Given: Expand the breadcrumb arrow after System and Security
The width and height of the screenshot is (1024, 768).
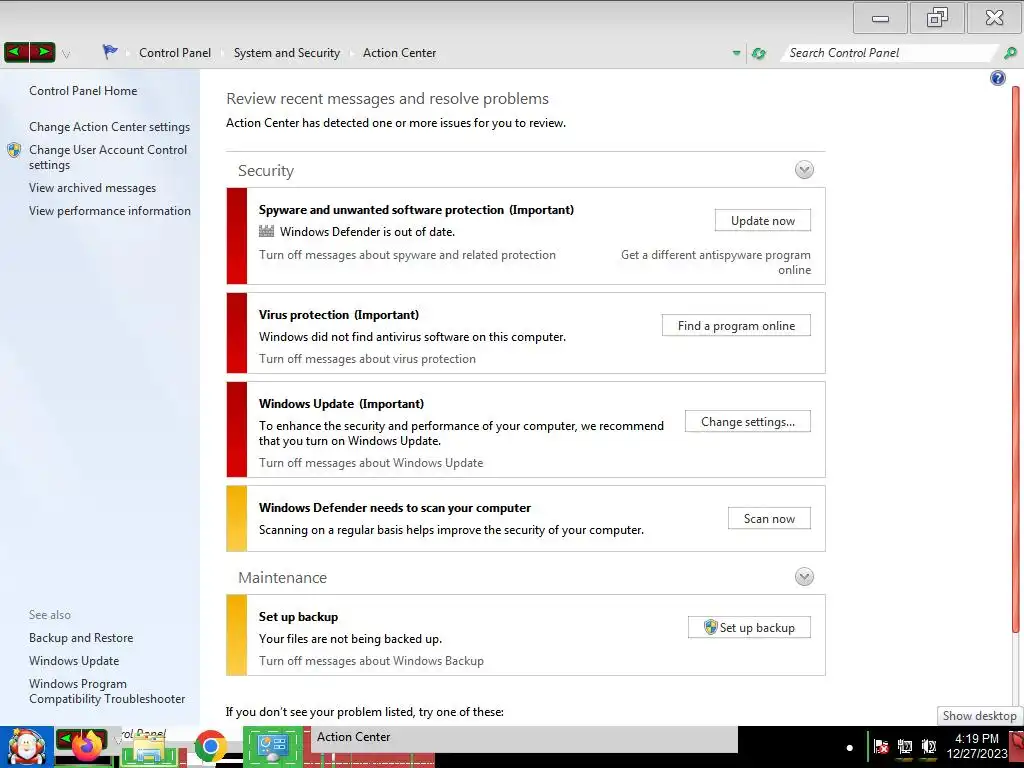Looking at the screenshot, I should [351, 54].
